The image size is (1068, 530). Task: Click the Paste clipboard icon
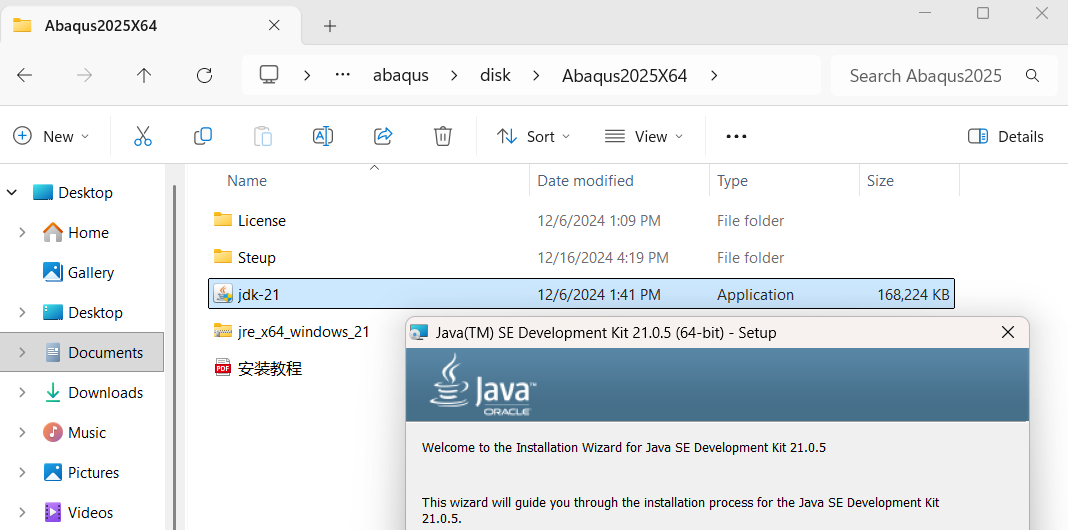(263, 136)
